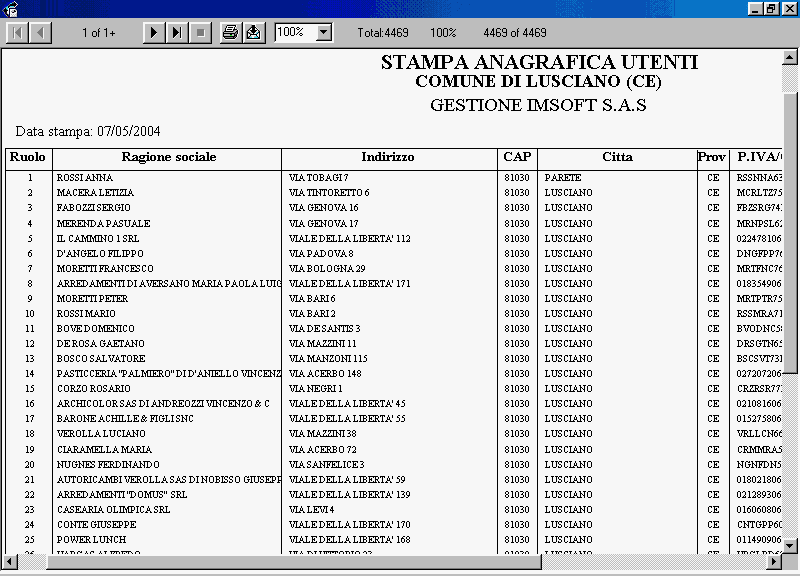Click the address "VIA DE SANTIS 3"
800x576 pixels.
coord(324,329)
